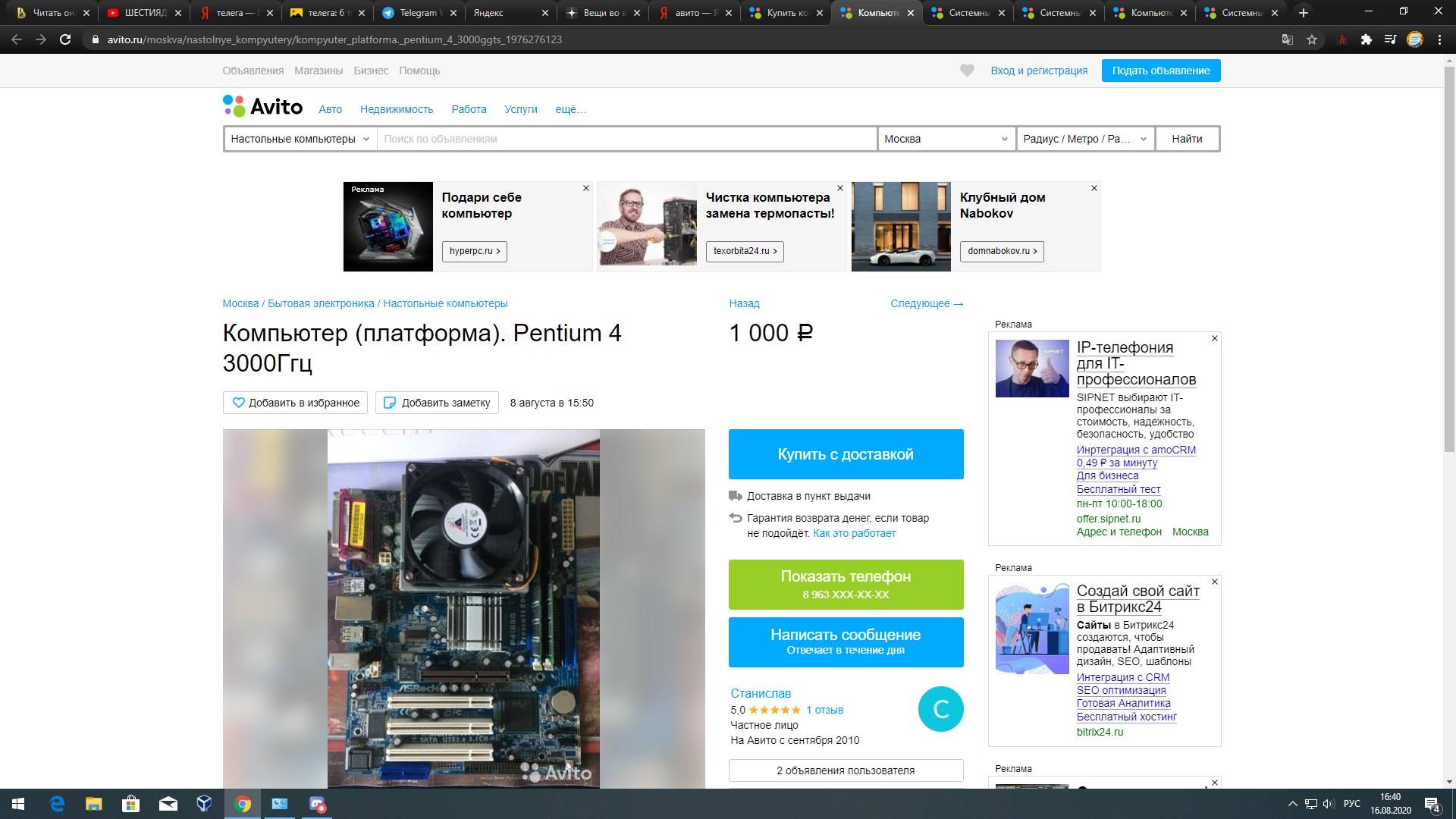Screen dimensions: 1456x819
Task: Click Добавить заметку button
Action: coord(437,403)
